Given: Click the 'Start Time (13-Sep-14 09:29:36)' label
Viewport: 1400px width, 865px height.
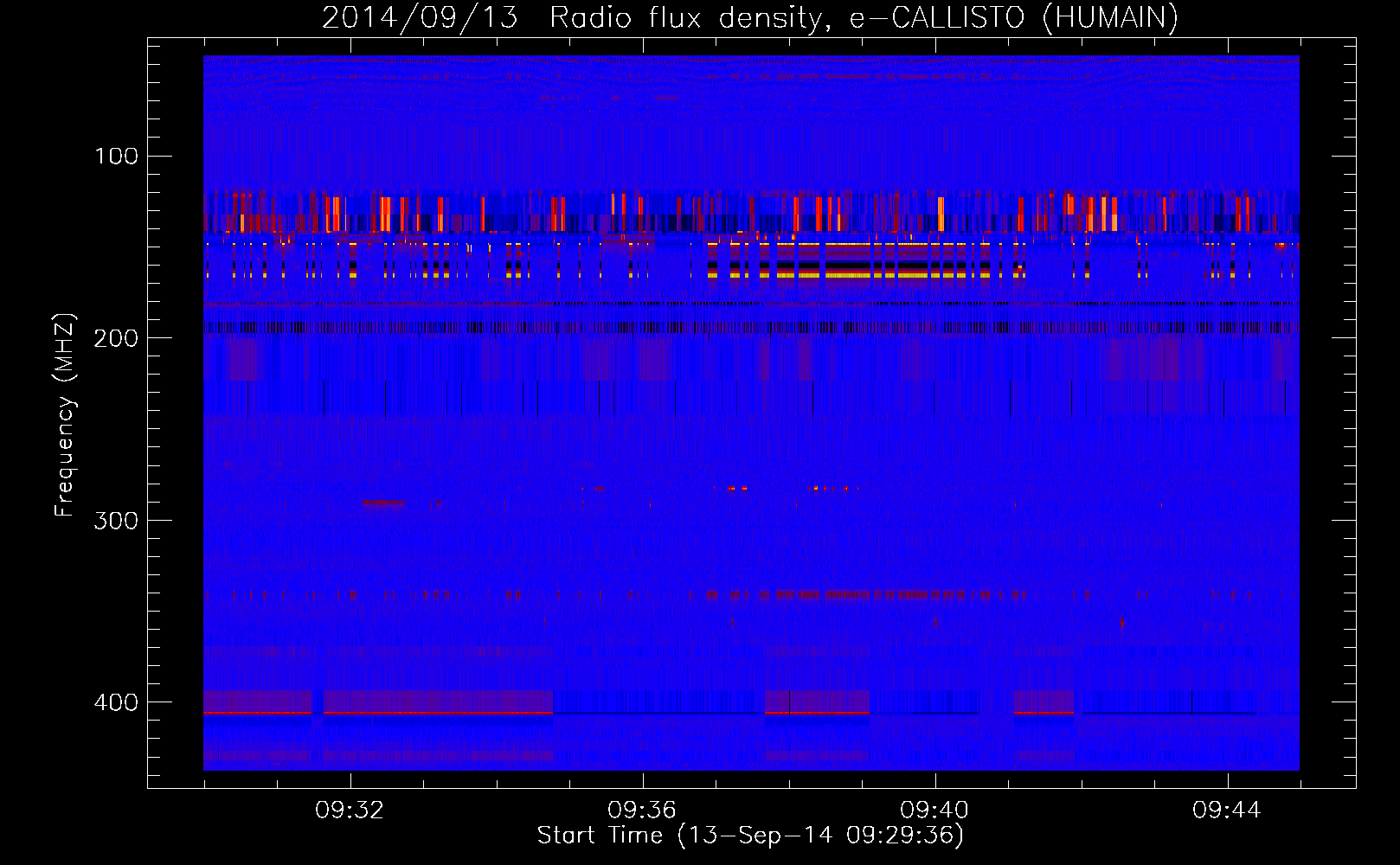Looking at the screenshot, I should coord(750,836).
